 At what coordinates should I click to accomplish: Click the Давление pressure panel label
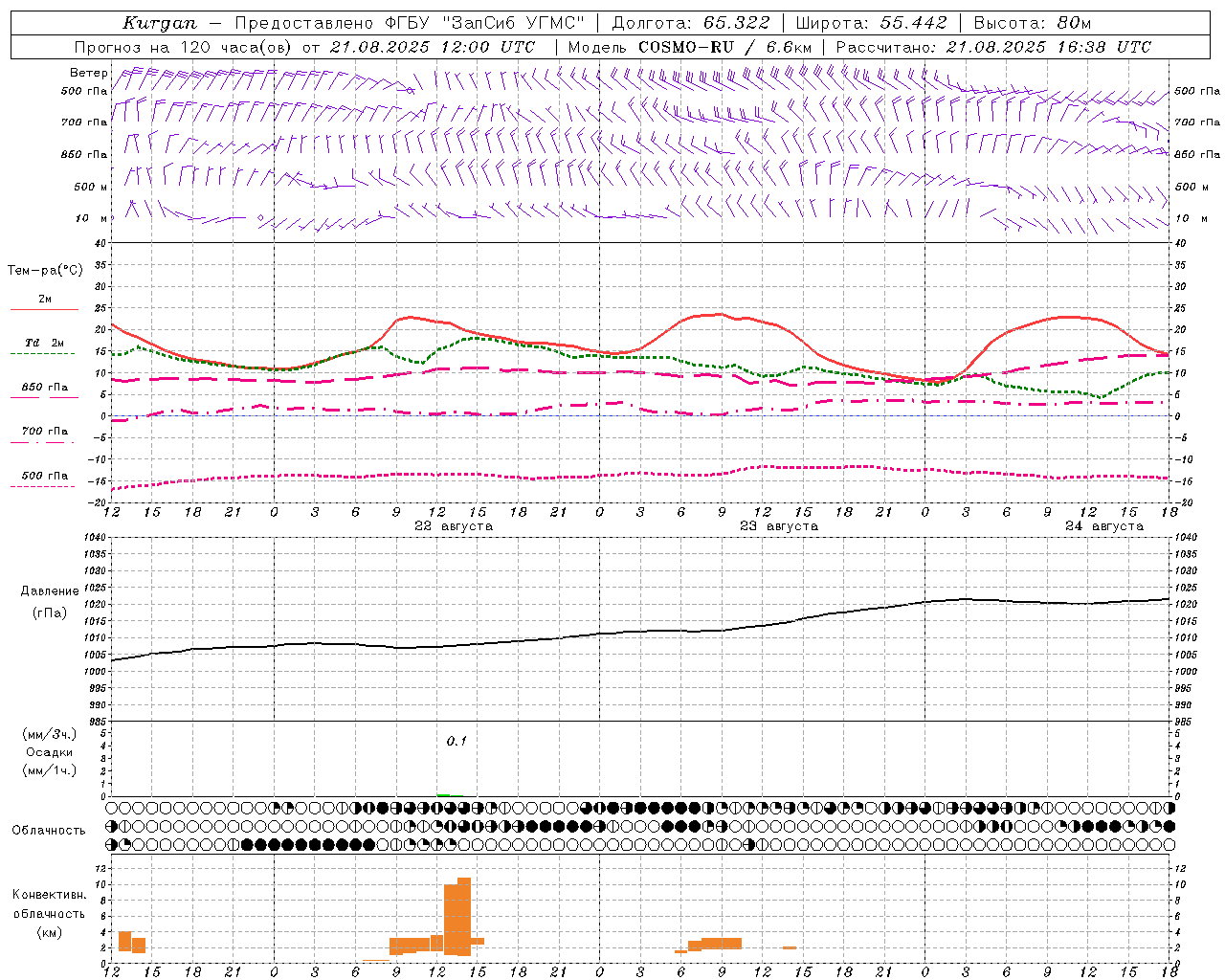pos(50,590)
